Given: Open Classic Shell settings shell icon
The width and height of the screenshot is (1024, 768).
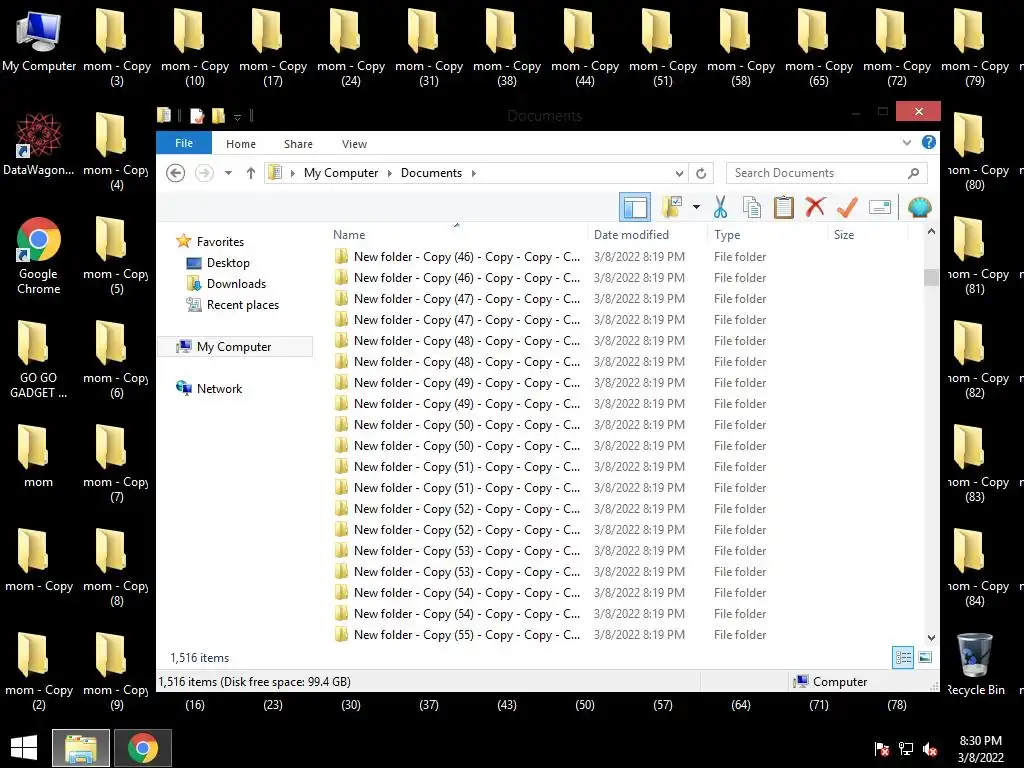Looking at the screenshot, I should [920, 208].
